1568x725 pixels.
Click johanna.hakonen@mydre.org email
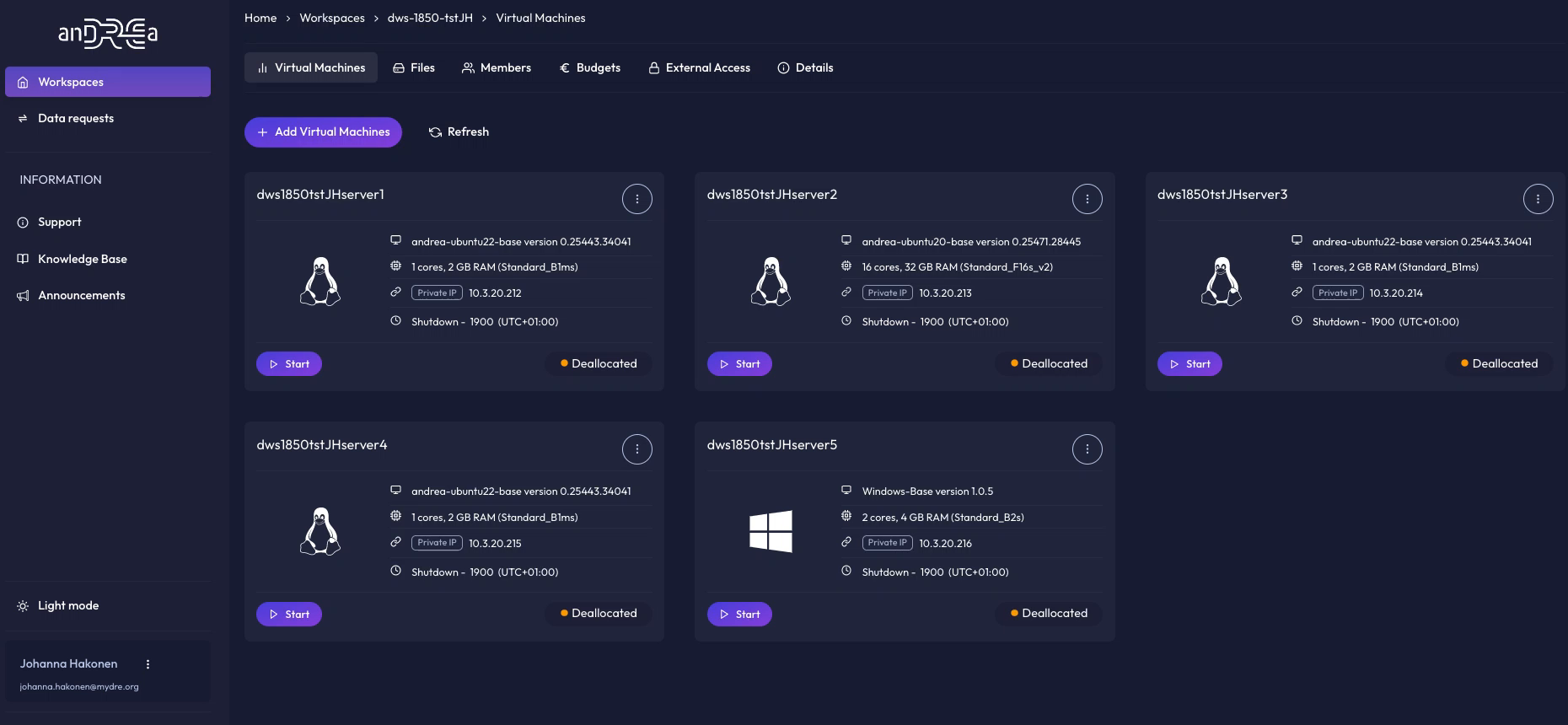click(79, 686)
